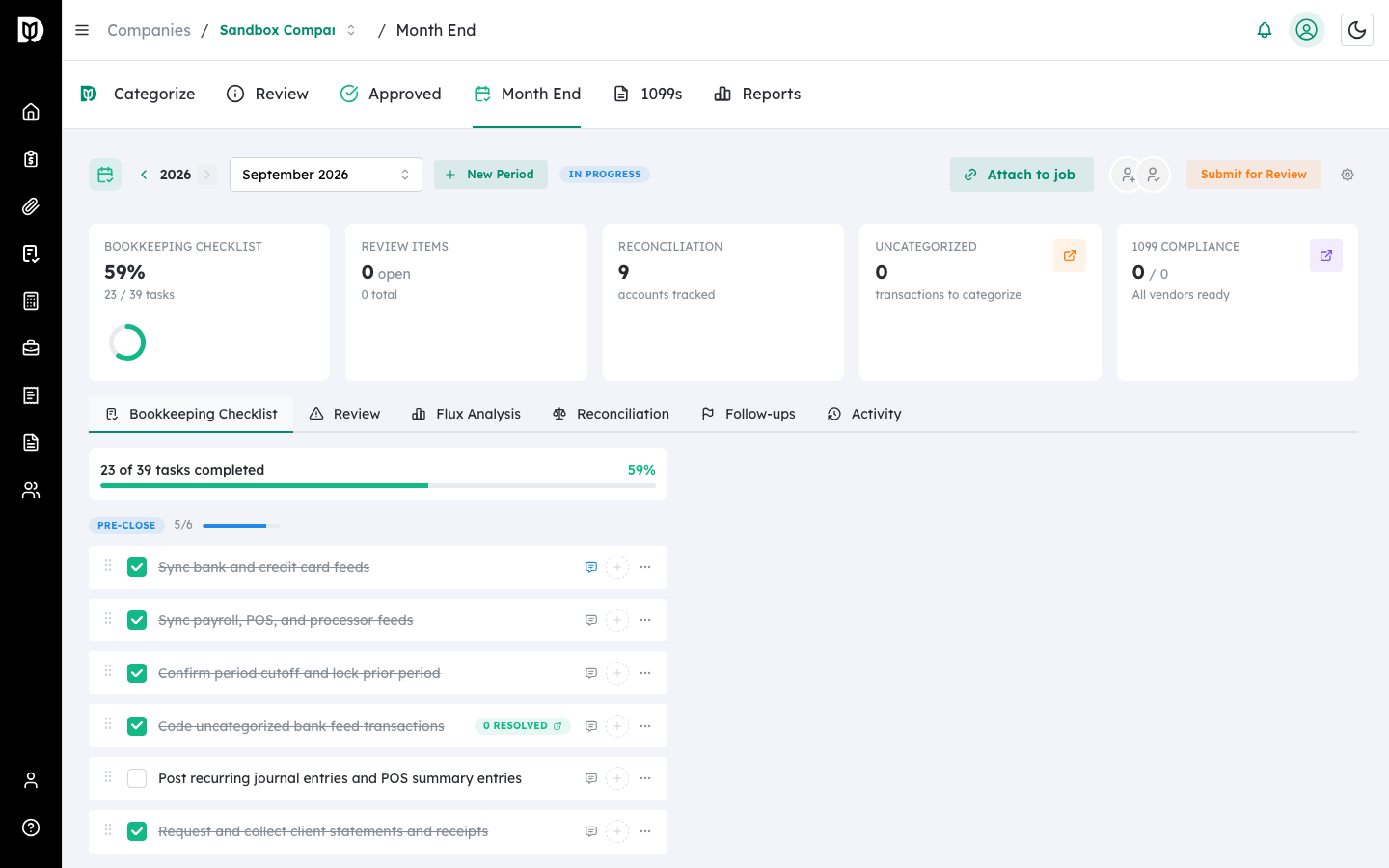Open the user account avatar
This screenshot has height=868, width=1389.
[x=1307, y=30]
